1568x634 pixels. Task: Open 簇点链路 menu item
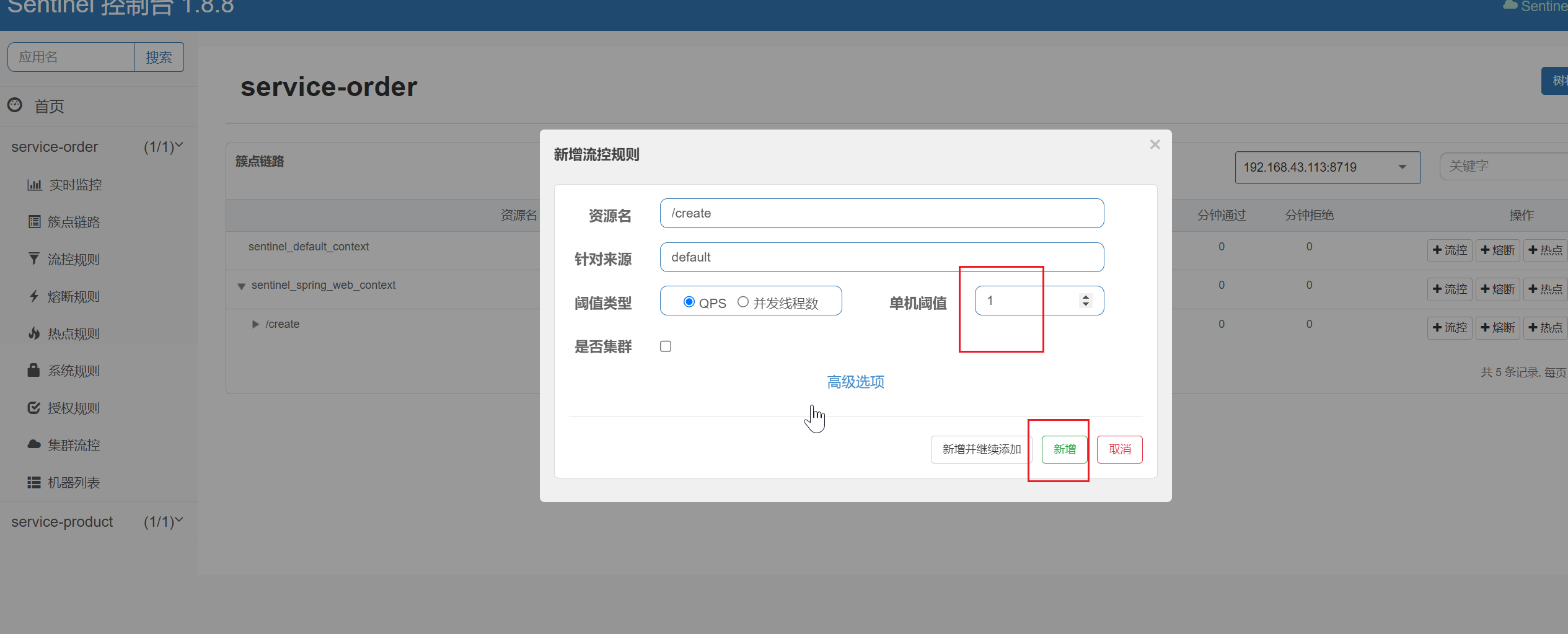(x=74, y=222)
